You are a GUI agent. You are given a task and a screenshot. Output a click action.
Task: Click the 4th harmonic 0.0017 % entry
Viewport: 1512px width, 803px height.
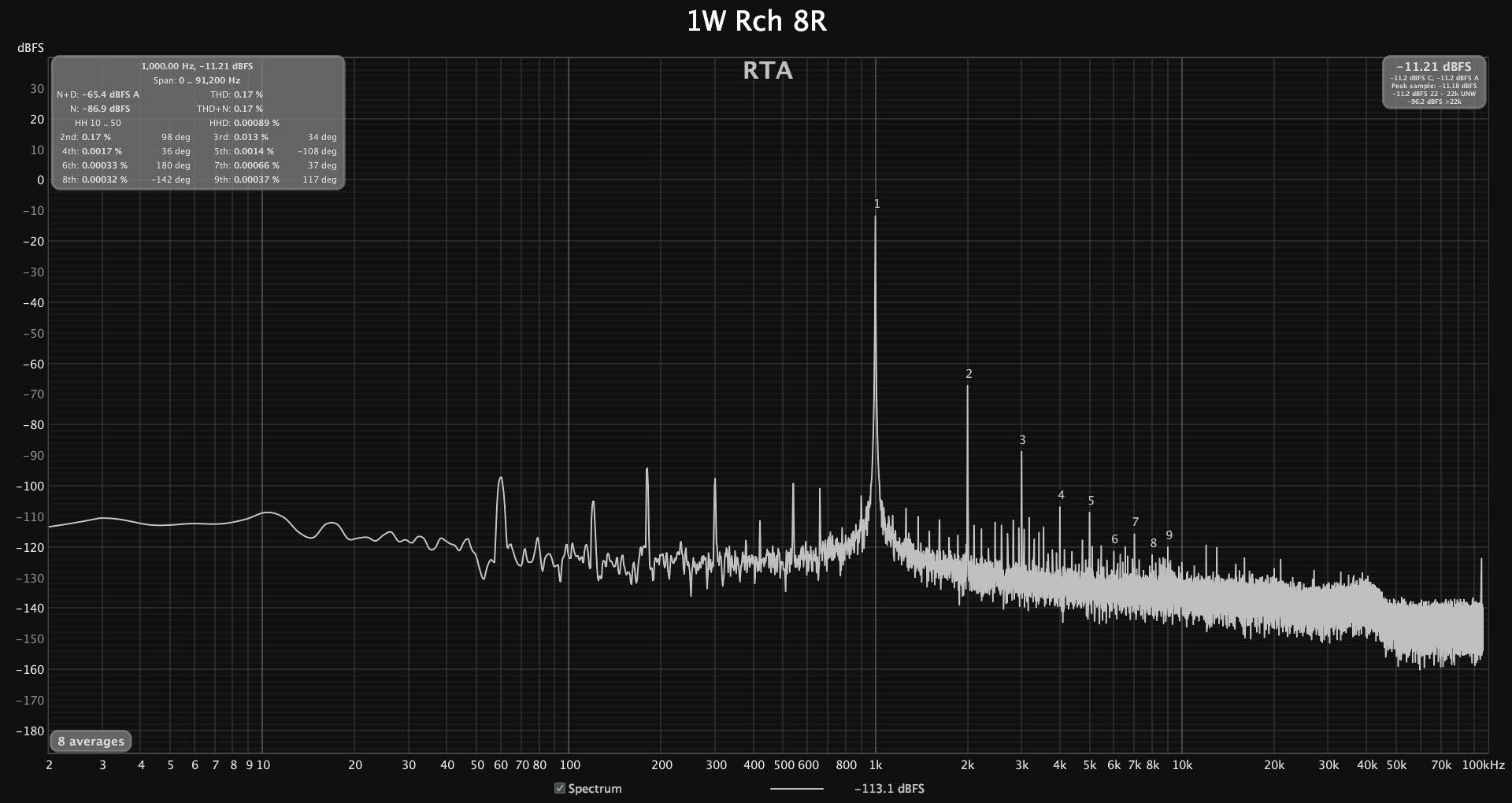92,151
